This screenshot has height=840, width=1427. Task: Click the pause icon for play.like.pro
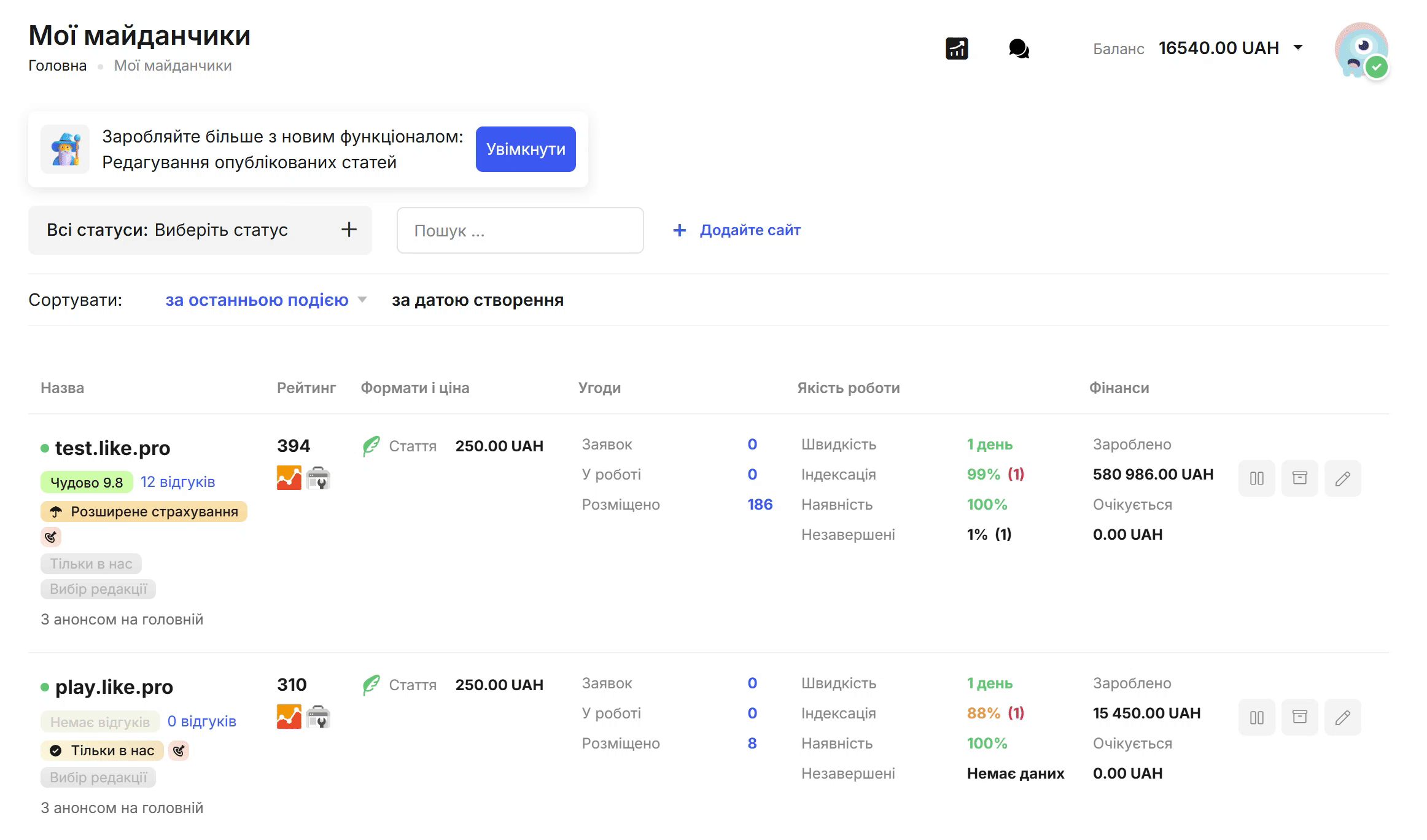tap(1256, 717)
